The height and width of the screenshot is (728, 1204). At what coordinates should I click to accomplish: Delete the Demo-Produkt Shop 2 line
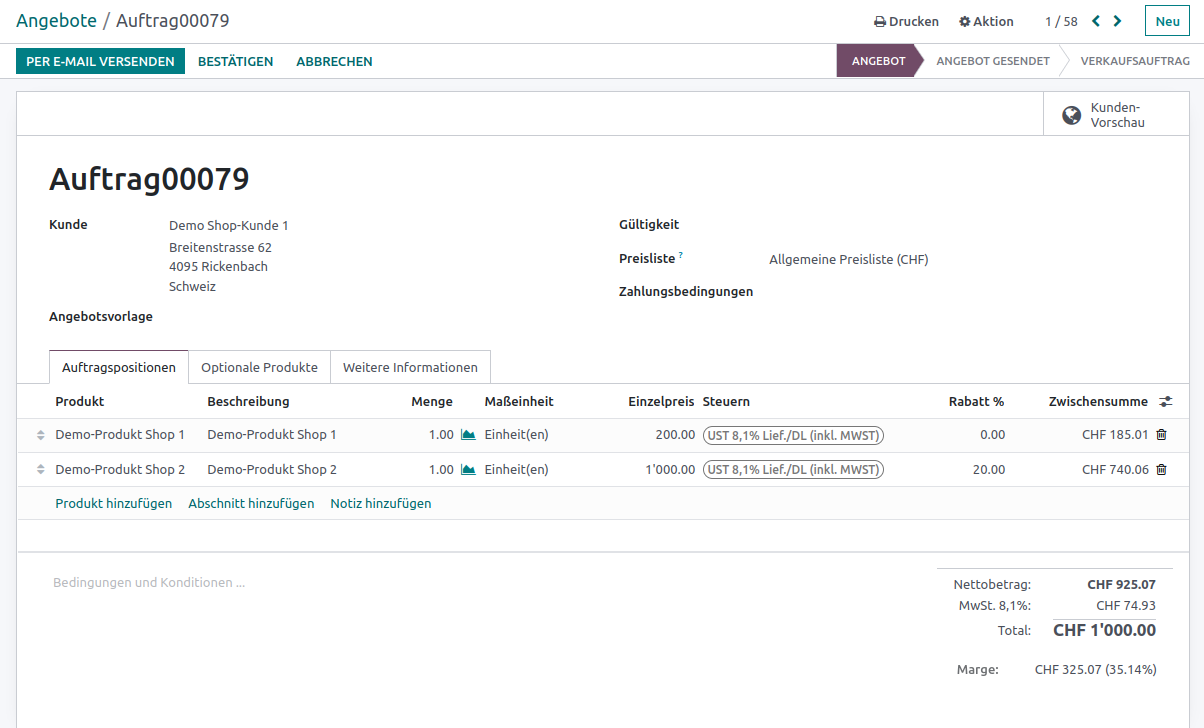point(1161,470)
